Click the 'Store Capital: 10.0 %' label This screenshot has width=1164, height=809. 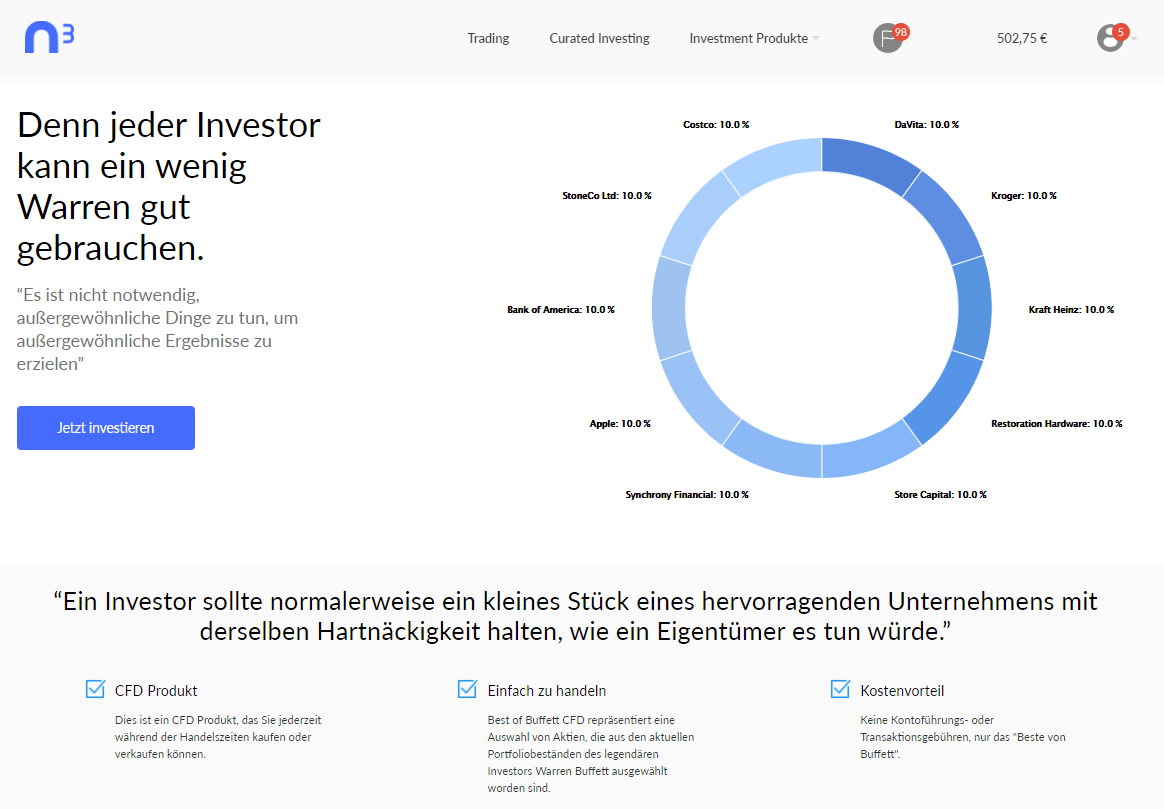coord(940,494)
